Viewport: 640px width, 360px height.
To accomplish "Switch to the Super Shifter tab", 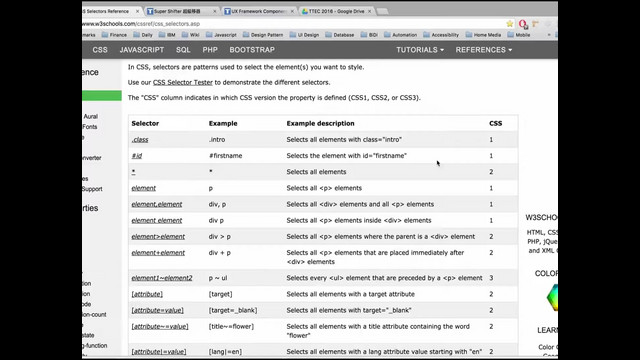I will coord(182,11).
